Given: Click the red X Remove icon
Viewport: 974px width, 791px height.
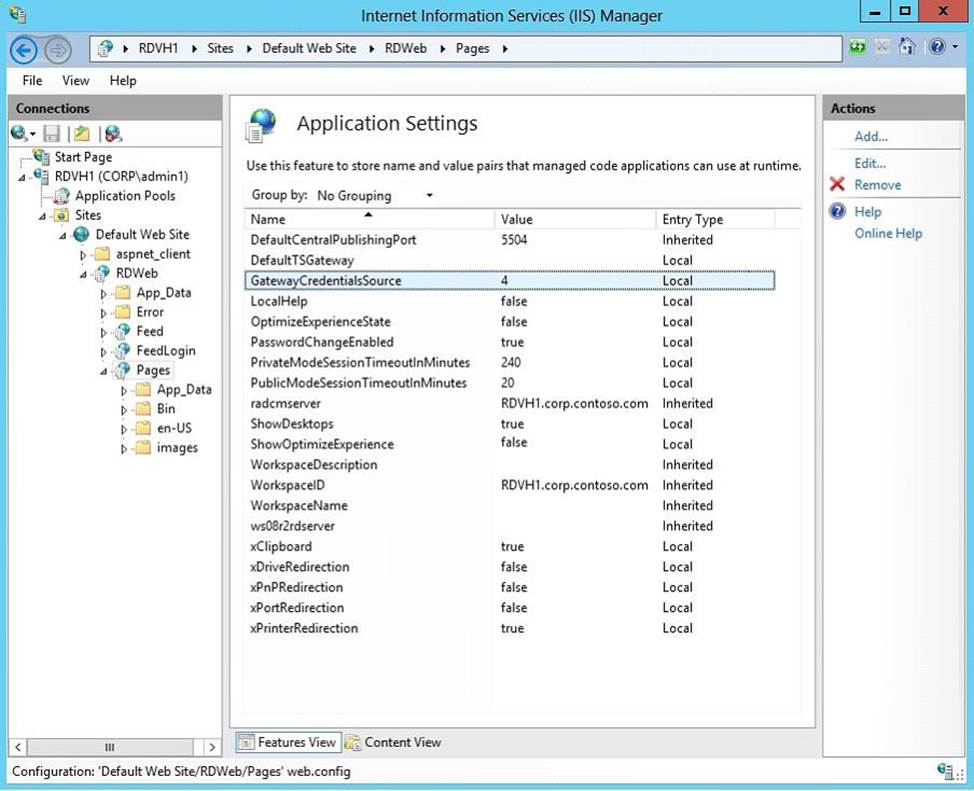Looking at the screenshot, I should [837, 185].
